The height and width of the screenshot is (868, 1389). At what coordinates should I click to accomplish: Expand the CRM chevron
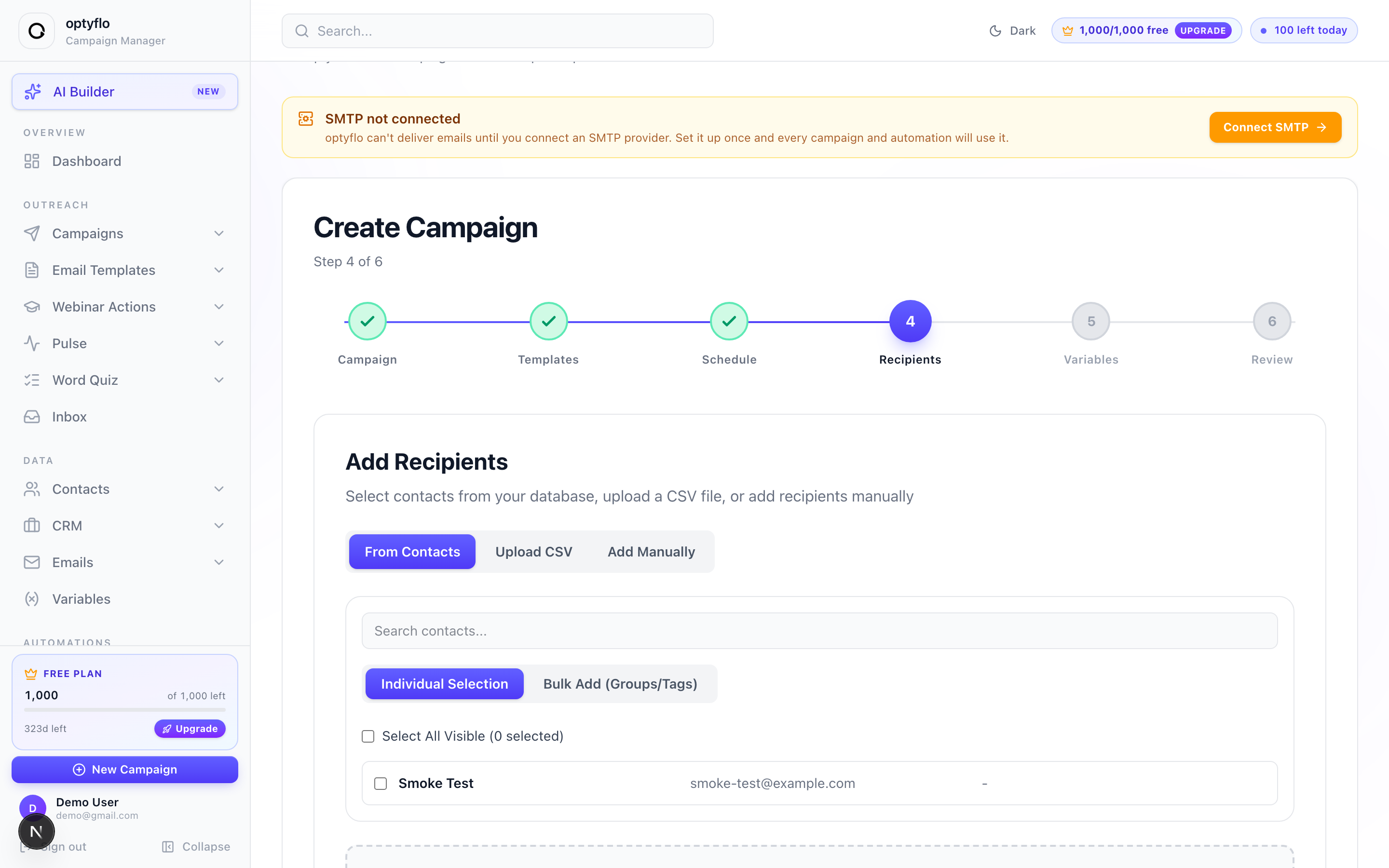218,526
